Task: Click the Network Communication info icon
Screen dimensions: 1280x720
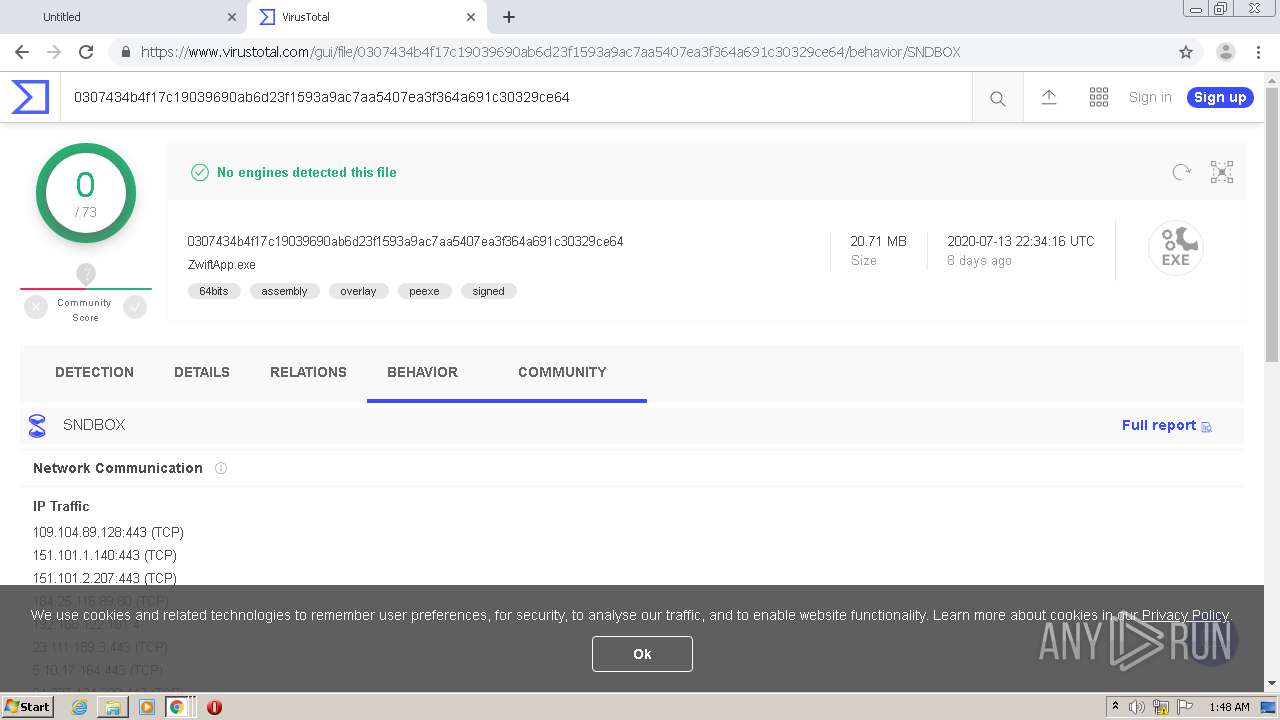Action: (221, 468)
